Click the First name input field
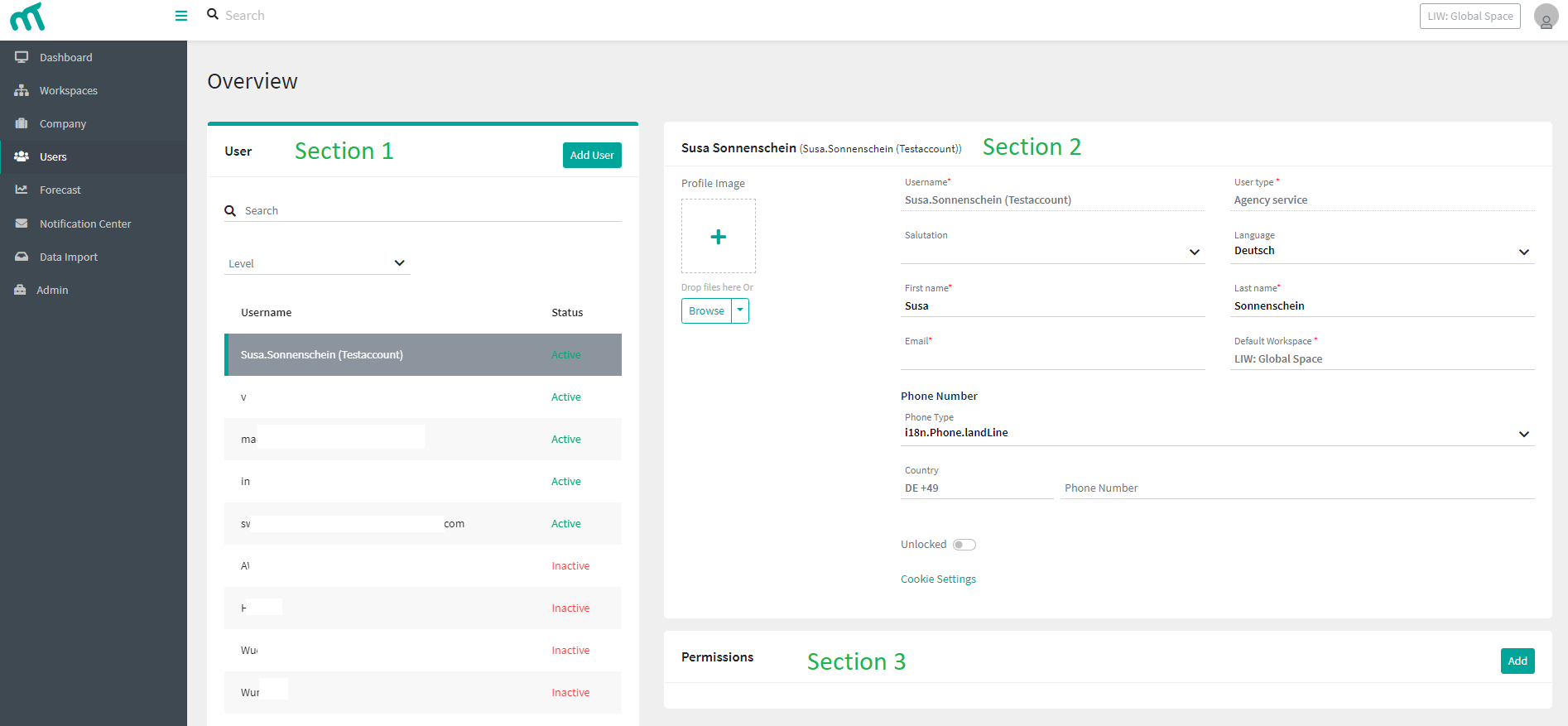The width and height of the screenshot is (1568, 726). pyautogui.click(x=1052, y=306)
